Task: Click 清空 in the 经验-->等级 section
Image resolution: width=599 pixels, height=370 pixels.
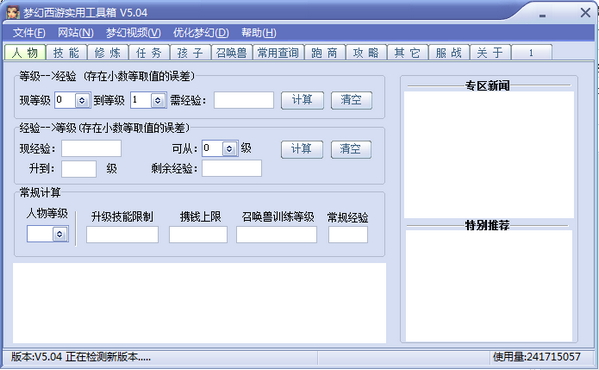Action: (x=351, y=149)
